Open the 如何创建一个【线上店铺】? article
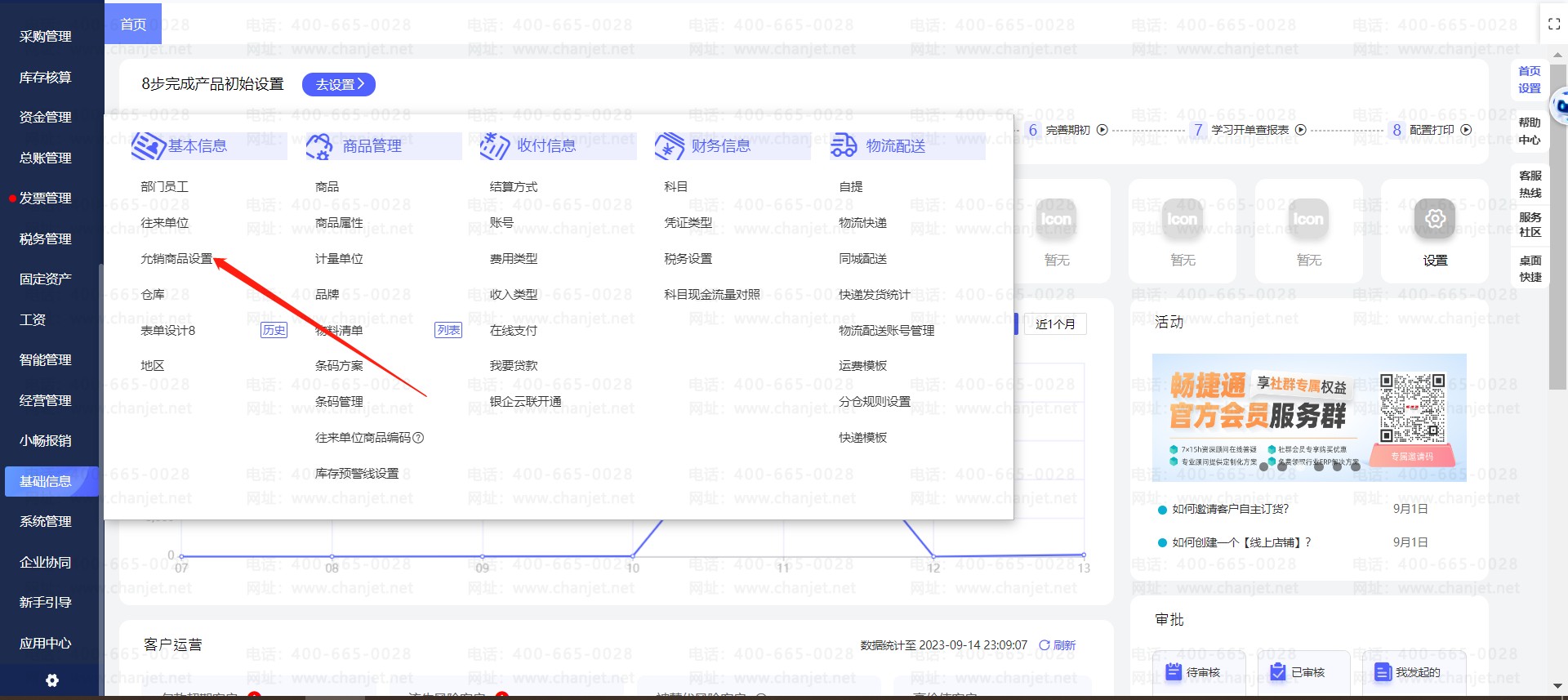1568x700 pixels. coord(1241,542)
